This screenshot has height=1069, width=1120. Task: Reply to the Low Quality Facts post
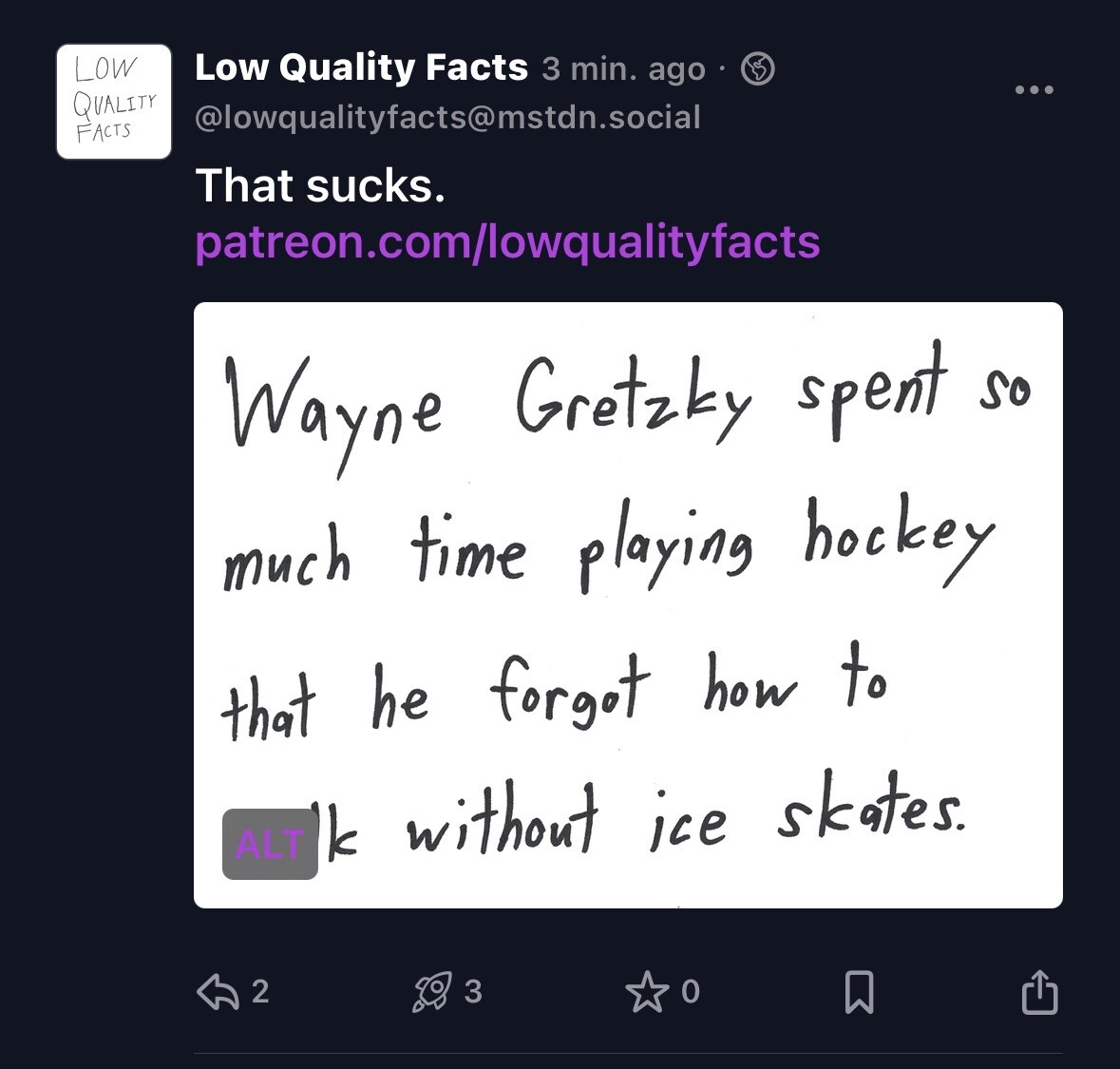tap(217, 993)
